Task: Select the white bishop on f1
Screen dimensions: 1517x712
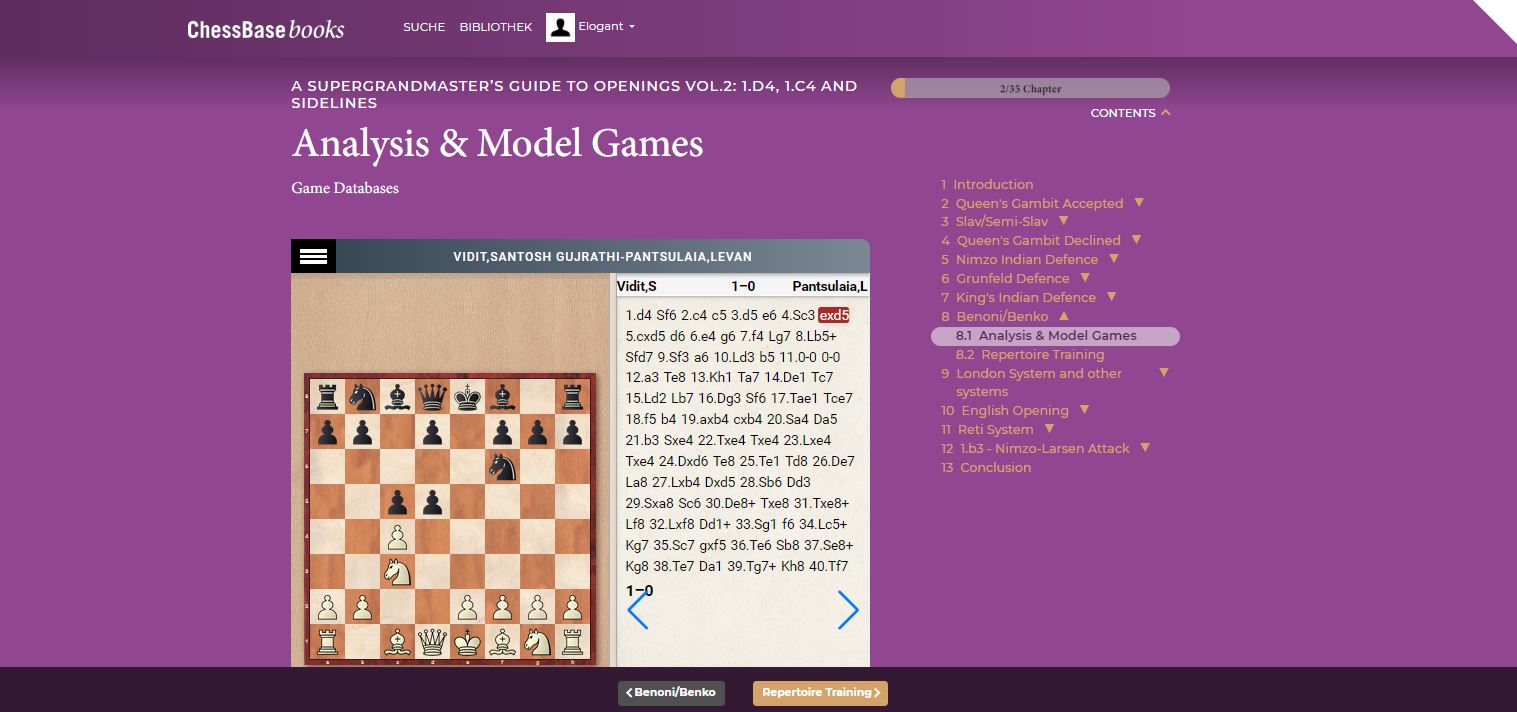Action: [503, 640]
